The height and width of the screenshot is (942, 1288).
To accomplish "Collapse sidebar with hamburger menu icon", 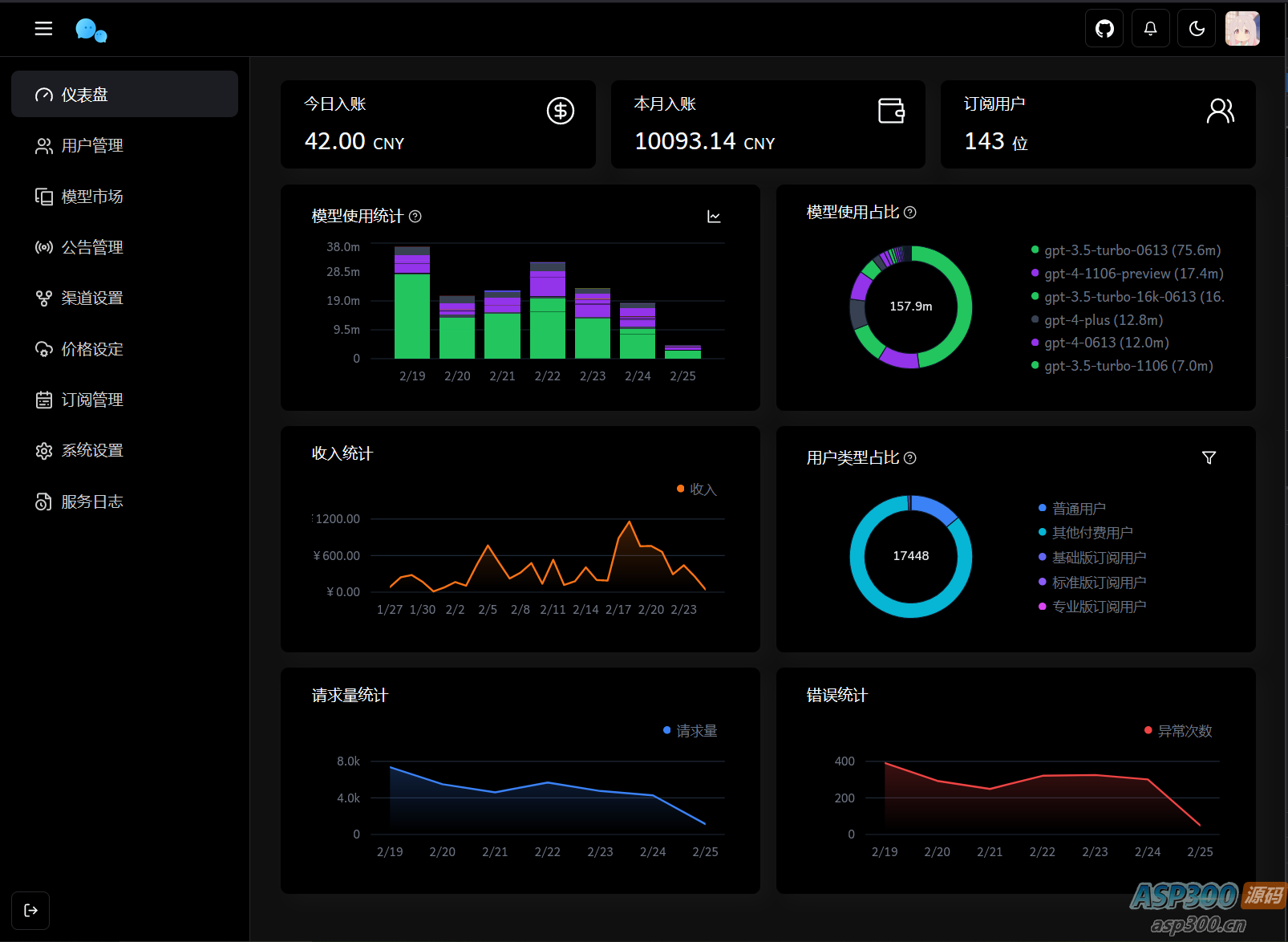I will point(43,29).
